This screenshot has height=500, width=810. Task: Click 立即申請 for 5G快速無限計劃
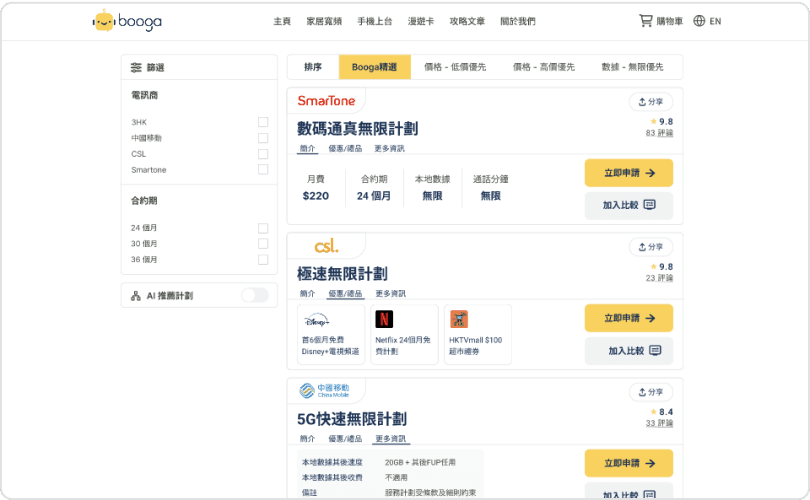pos(629,463)
